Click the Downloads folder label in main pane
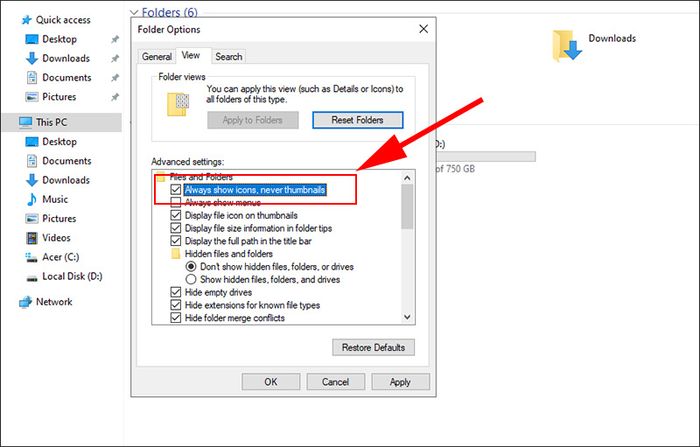Viewport: 700px width, 447px height. [612, 38]
